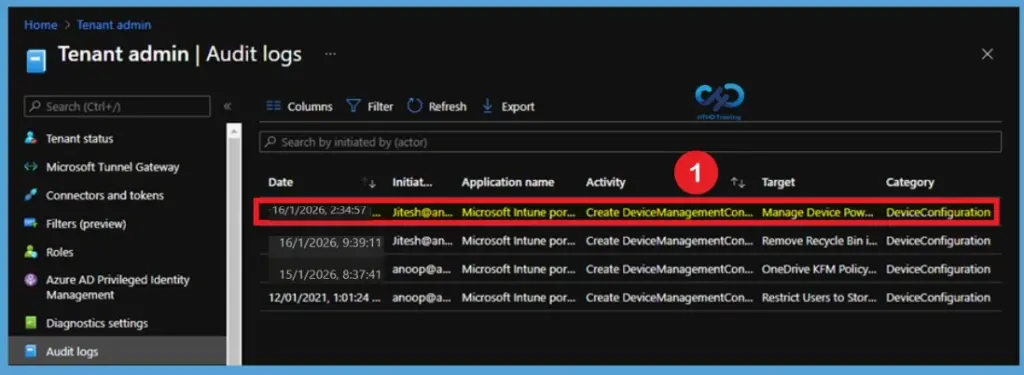Click the Filter funnel icon
The width and height of the screenshot is (1024, 375).
(x=353, y=106)
